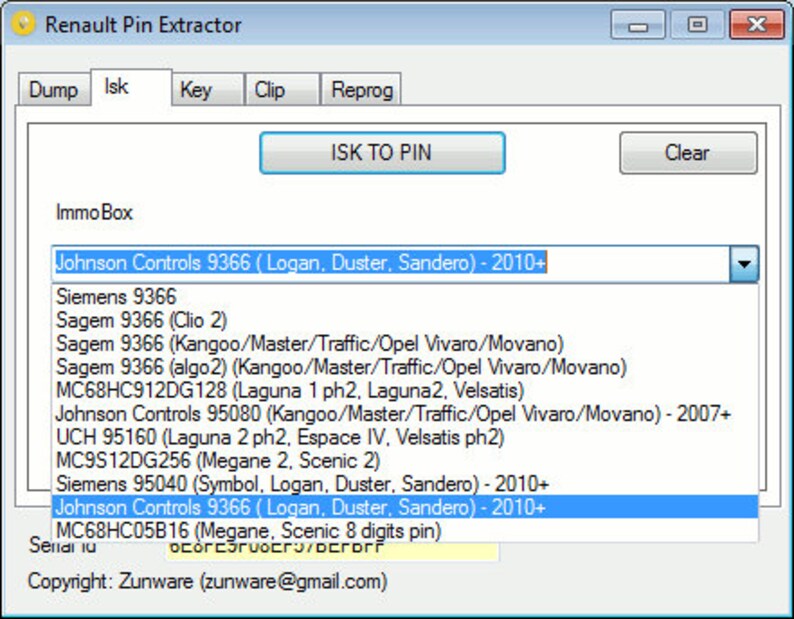Pick MC9S12DG256 (Megane 2, Scenic 2)

pos(405,460)
